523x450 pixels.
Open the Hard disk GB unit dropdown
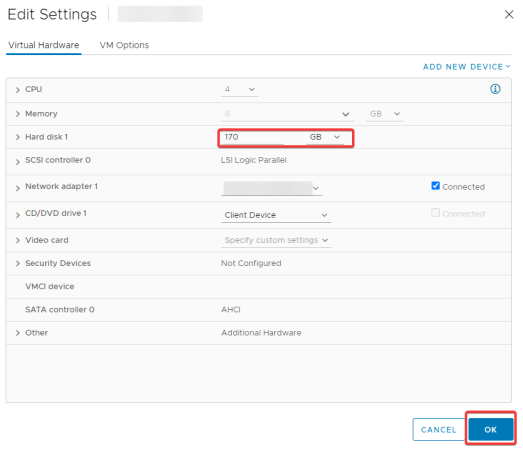325,137
